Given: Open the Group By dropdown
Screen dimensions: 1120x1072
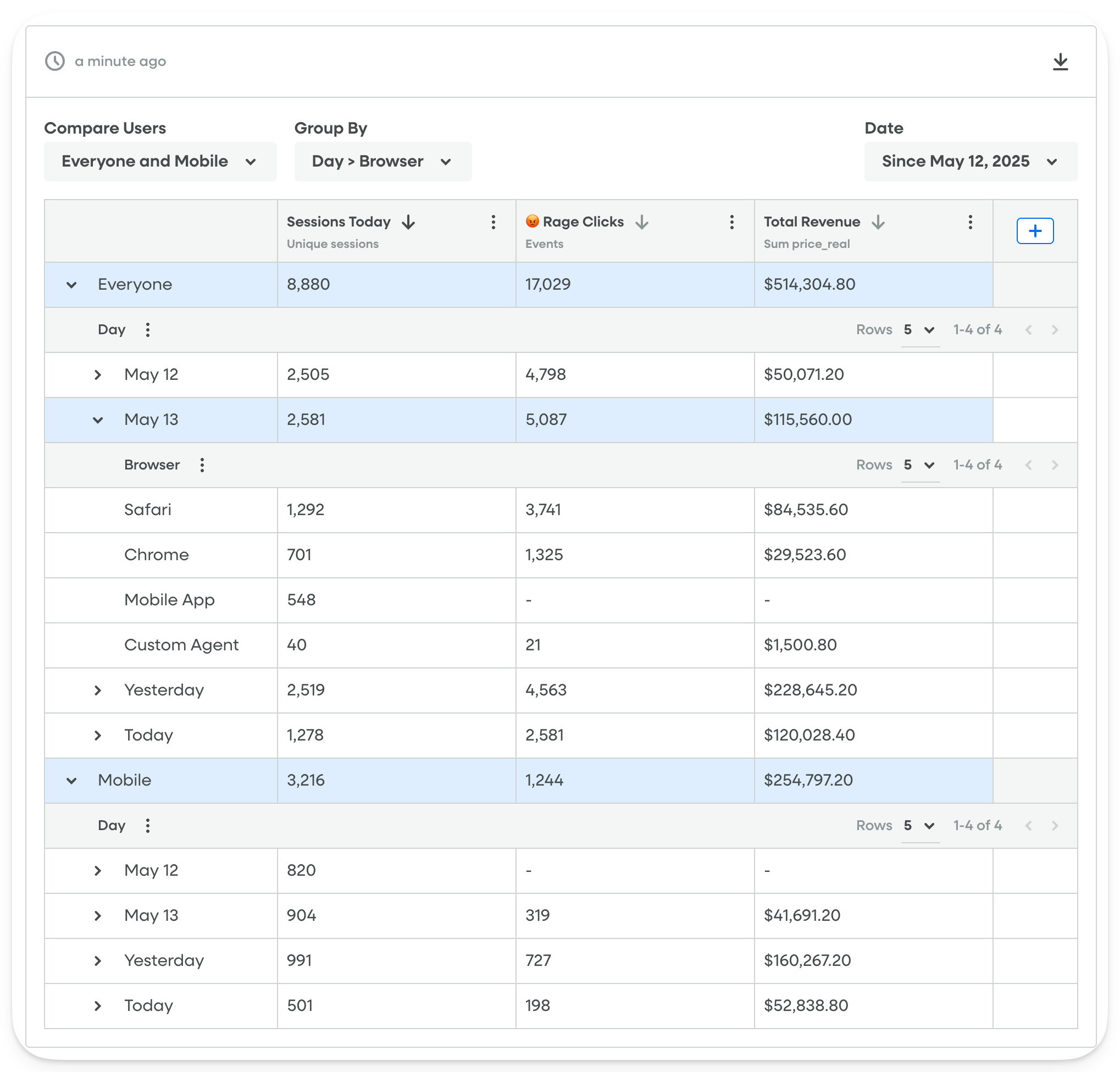Looking at the screenshot, I should click(382, 161).
